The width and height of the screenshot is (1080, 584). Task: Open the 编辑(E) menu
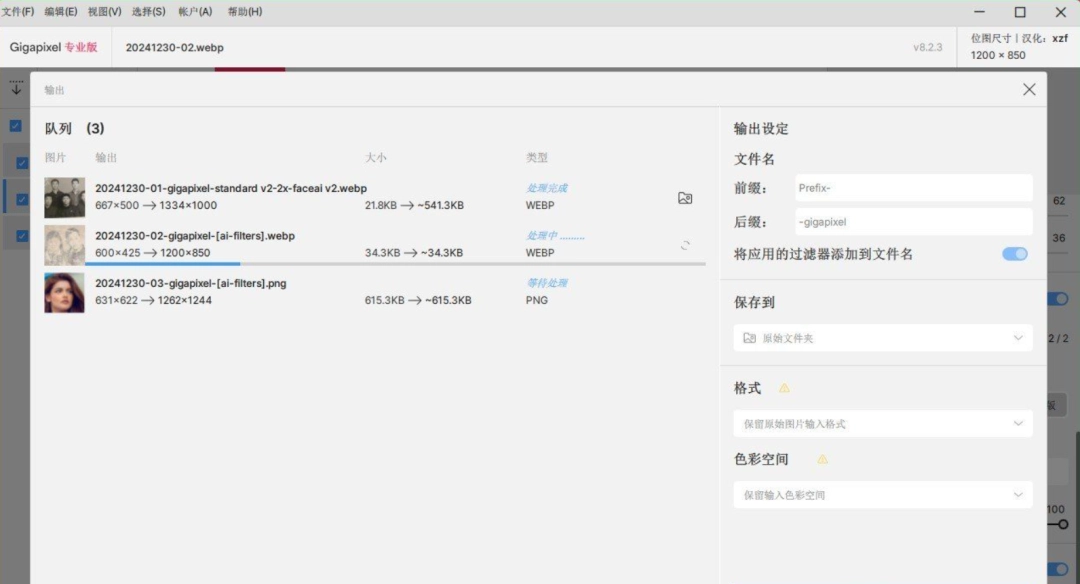click(x=61, y=12)
